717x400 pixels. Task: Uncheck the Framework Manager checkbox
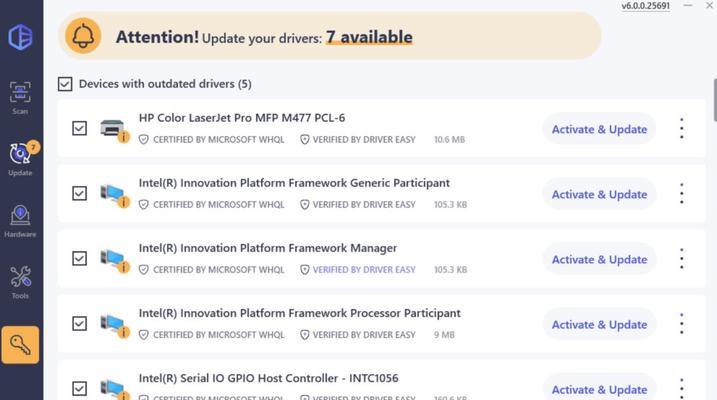pyautogui.click(x=80, y=258)
